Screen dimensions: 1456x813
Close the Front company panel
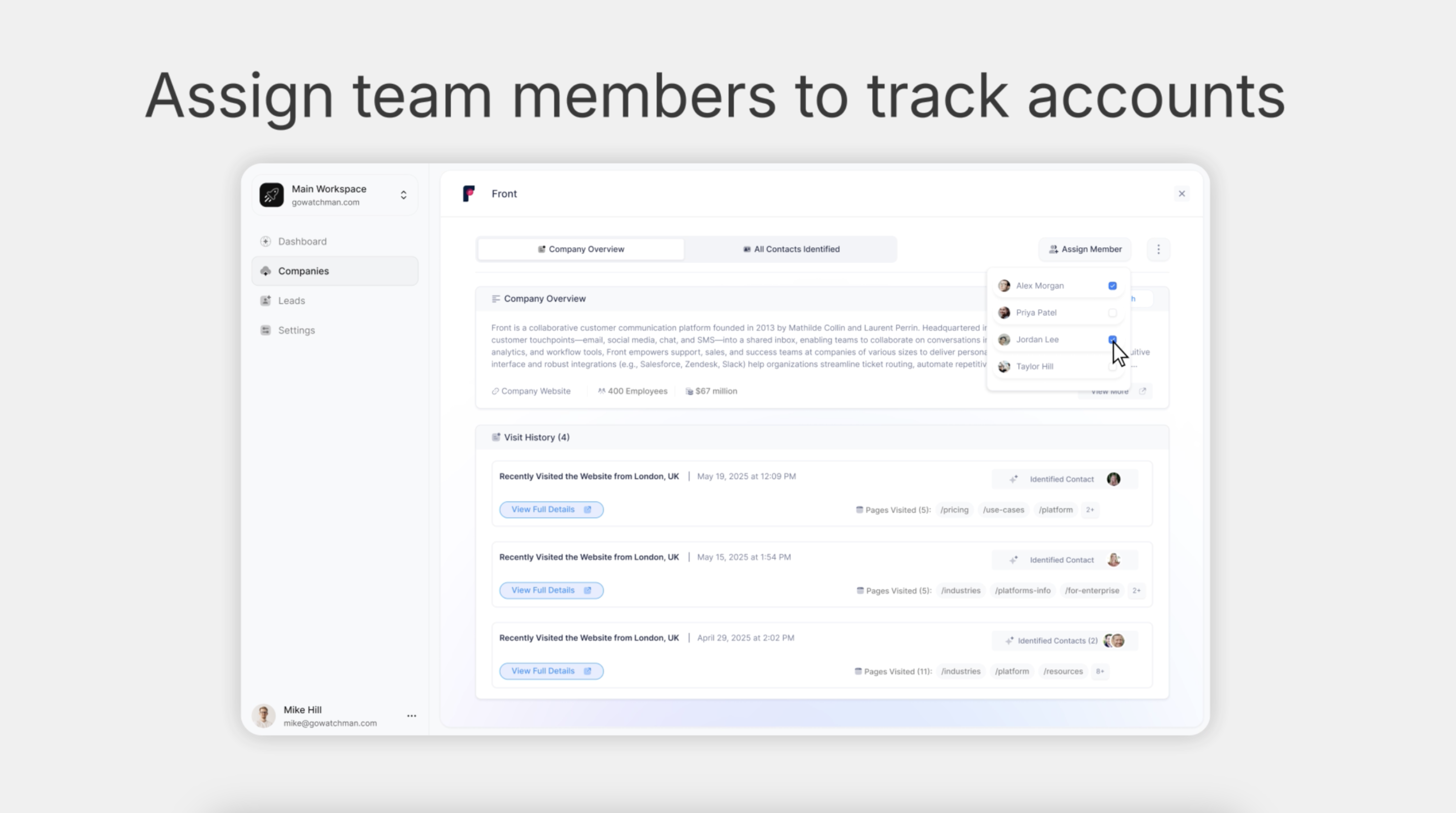click(x=1181, y=194)
